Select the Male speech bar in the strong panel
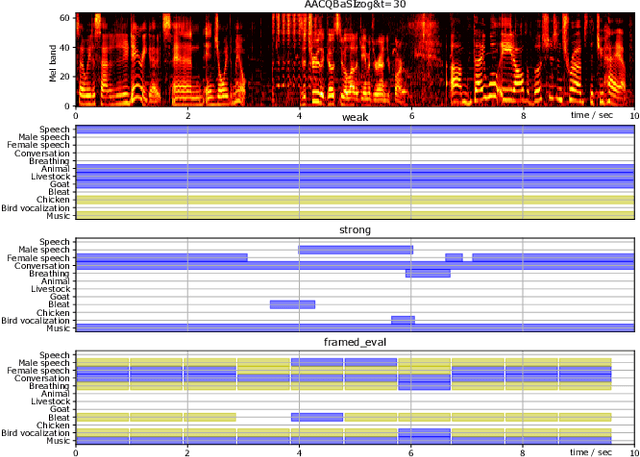 pos(355,249)
